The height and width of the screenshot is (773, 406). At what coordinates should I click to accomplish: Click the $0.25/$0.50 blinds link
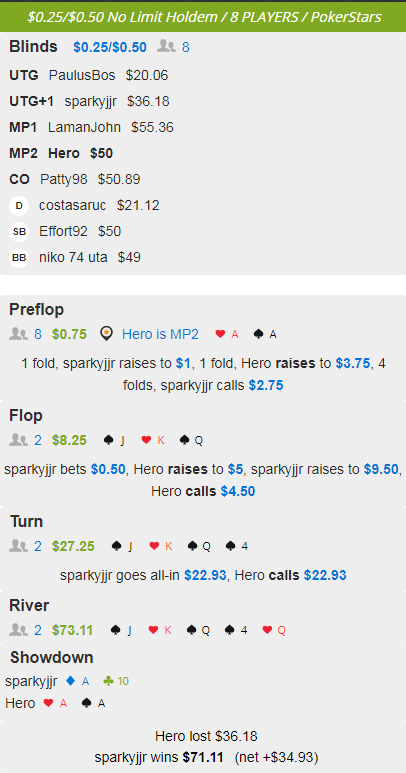pyautogui.click(x=110, y=47)
